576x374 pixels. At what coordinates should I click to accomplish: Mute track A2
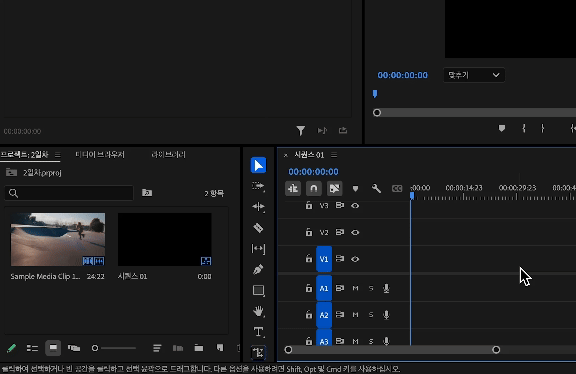tap(355, 315)
